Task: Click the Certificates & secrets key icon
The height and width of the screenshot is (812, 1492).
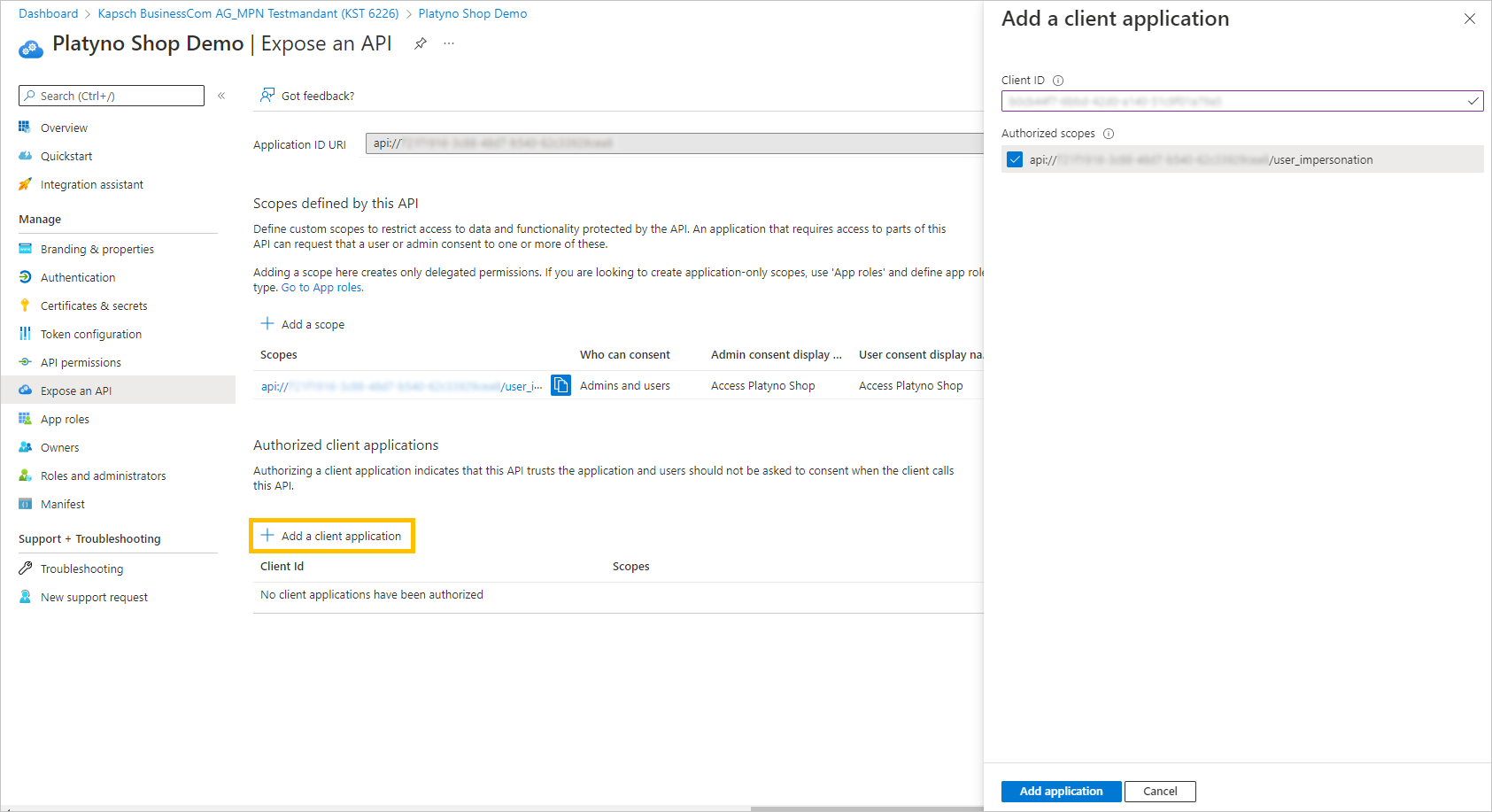Action: (25, 305)
